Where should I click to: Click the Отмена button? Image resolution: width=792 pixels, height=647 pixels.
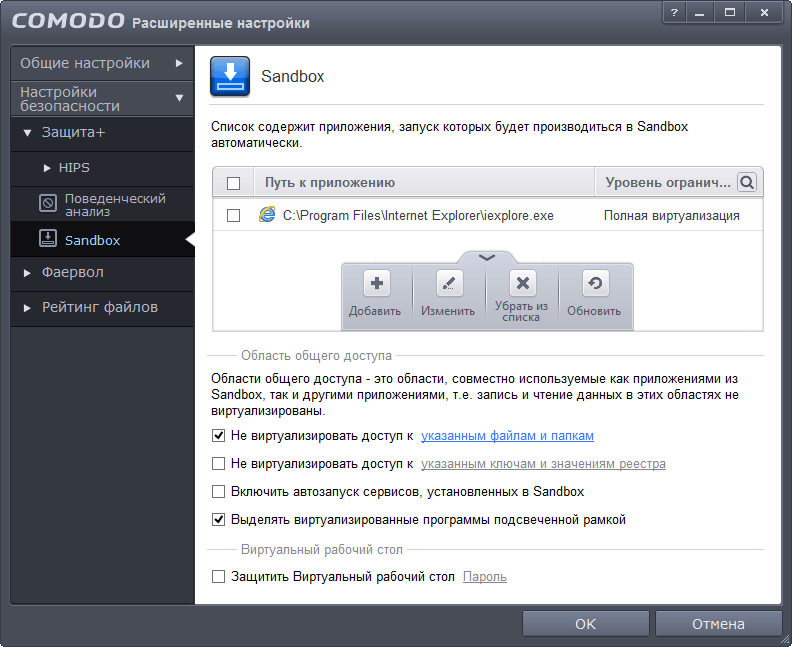point(718,624)
